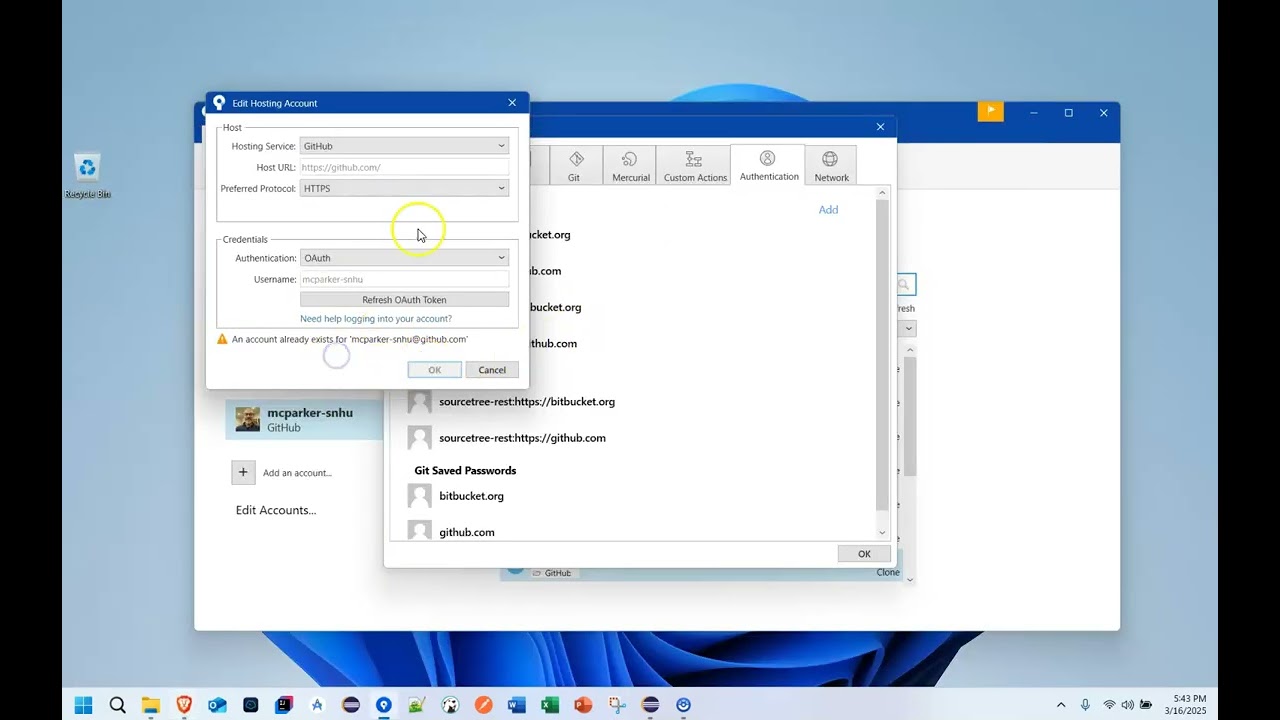Viewport: 1280px width, 720px height.
Task: Open the Windows Start menu
Action: click(x=84, y=705)
